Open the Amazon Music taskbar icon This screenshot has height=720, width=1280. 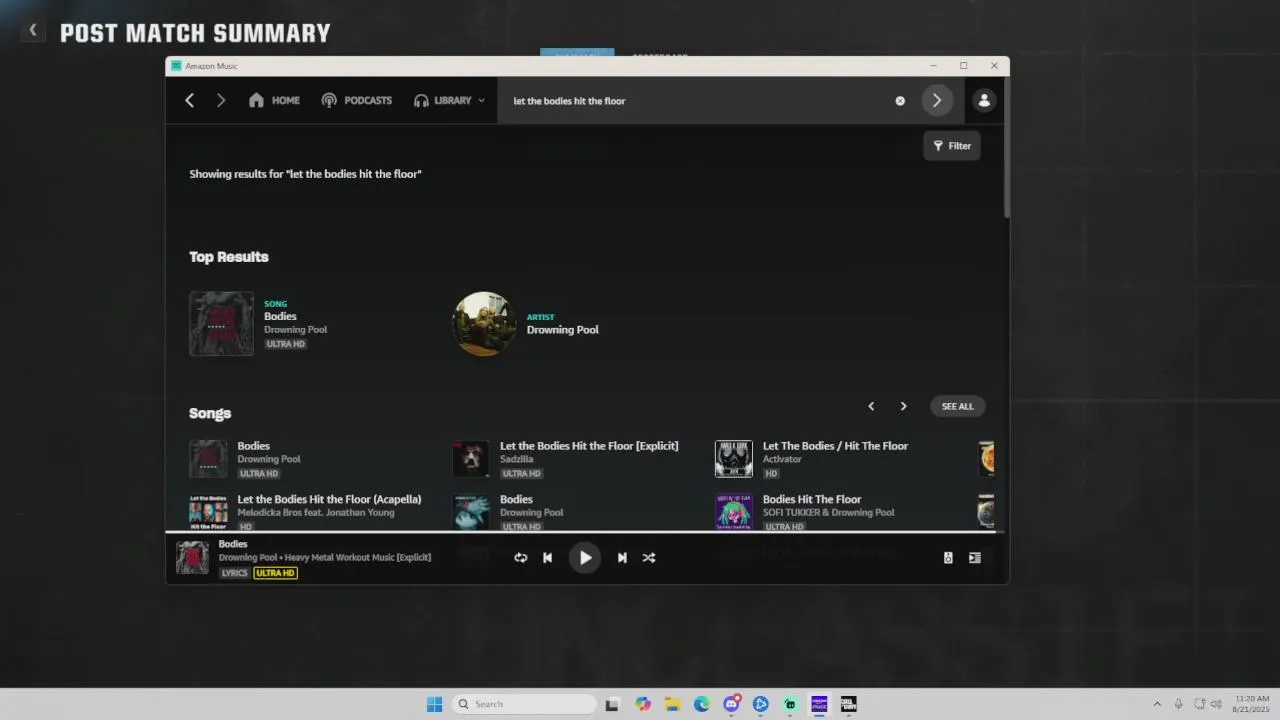pyautogui.click(x=819, y=704)
